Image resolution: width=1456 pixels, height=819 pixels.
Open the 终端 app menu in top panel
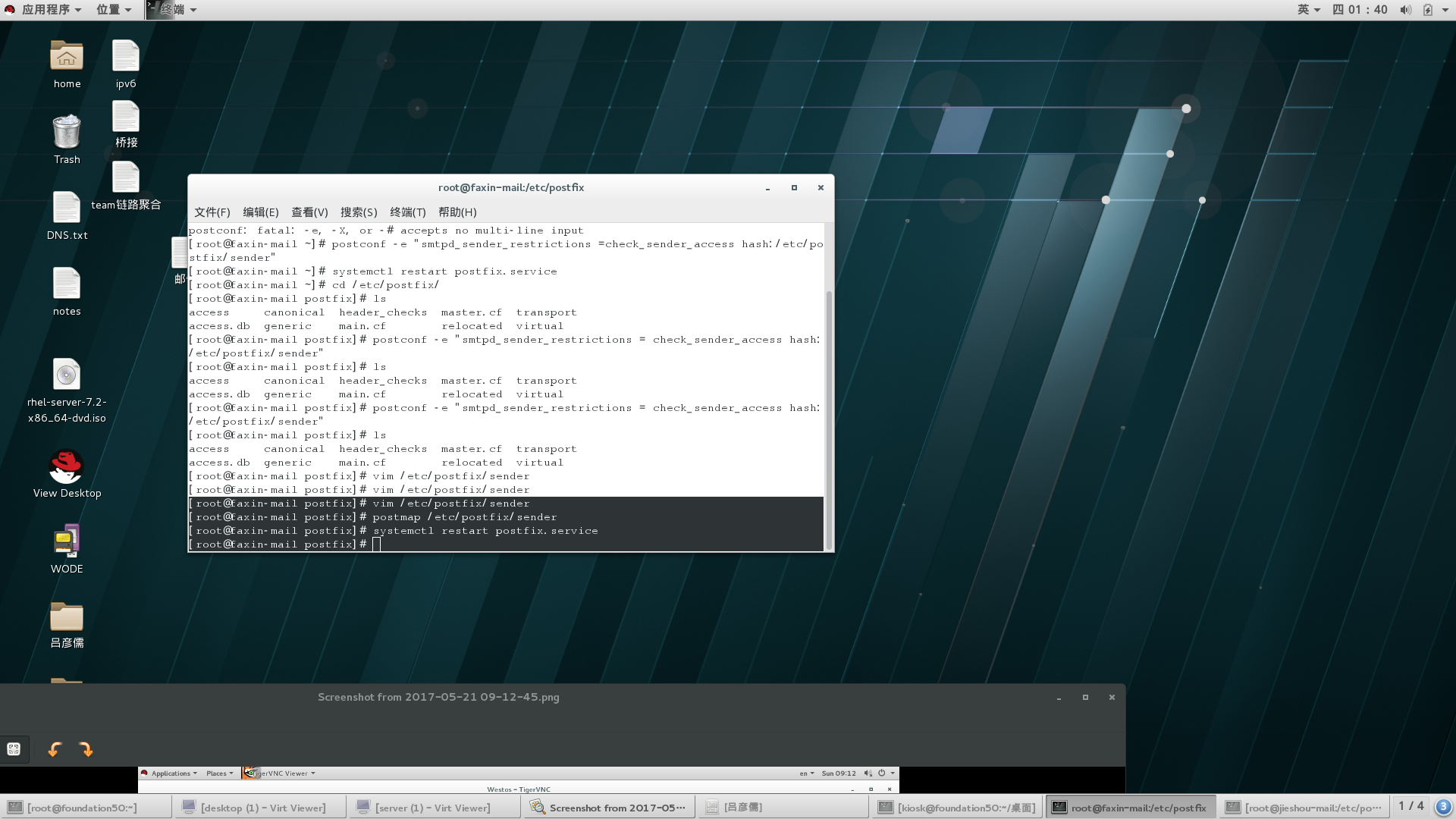[x=172, y=10]
